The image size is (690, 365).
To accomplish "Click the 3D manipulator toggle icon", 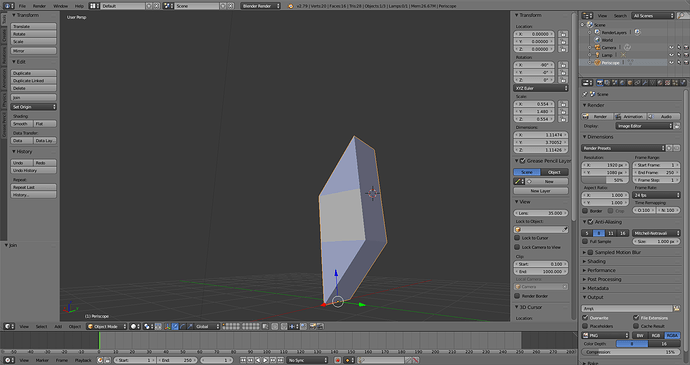I will coord(168,326).
